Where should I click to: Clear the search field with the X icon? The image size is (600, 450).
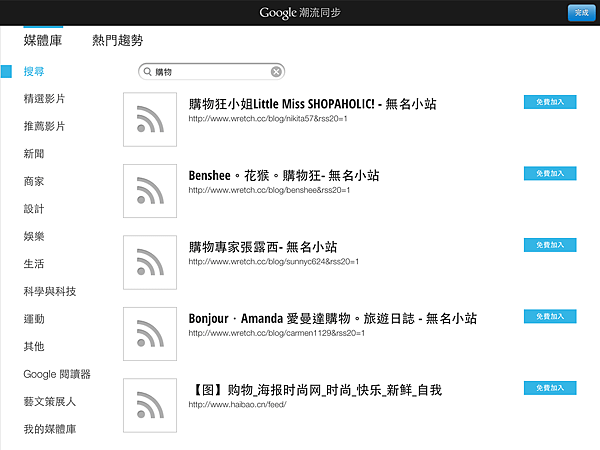(x=276, y=72)
